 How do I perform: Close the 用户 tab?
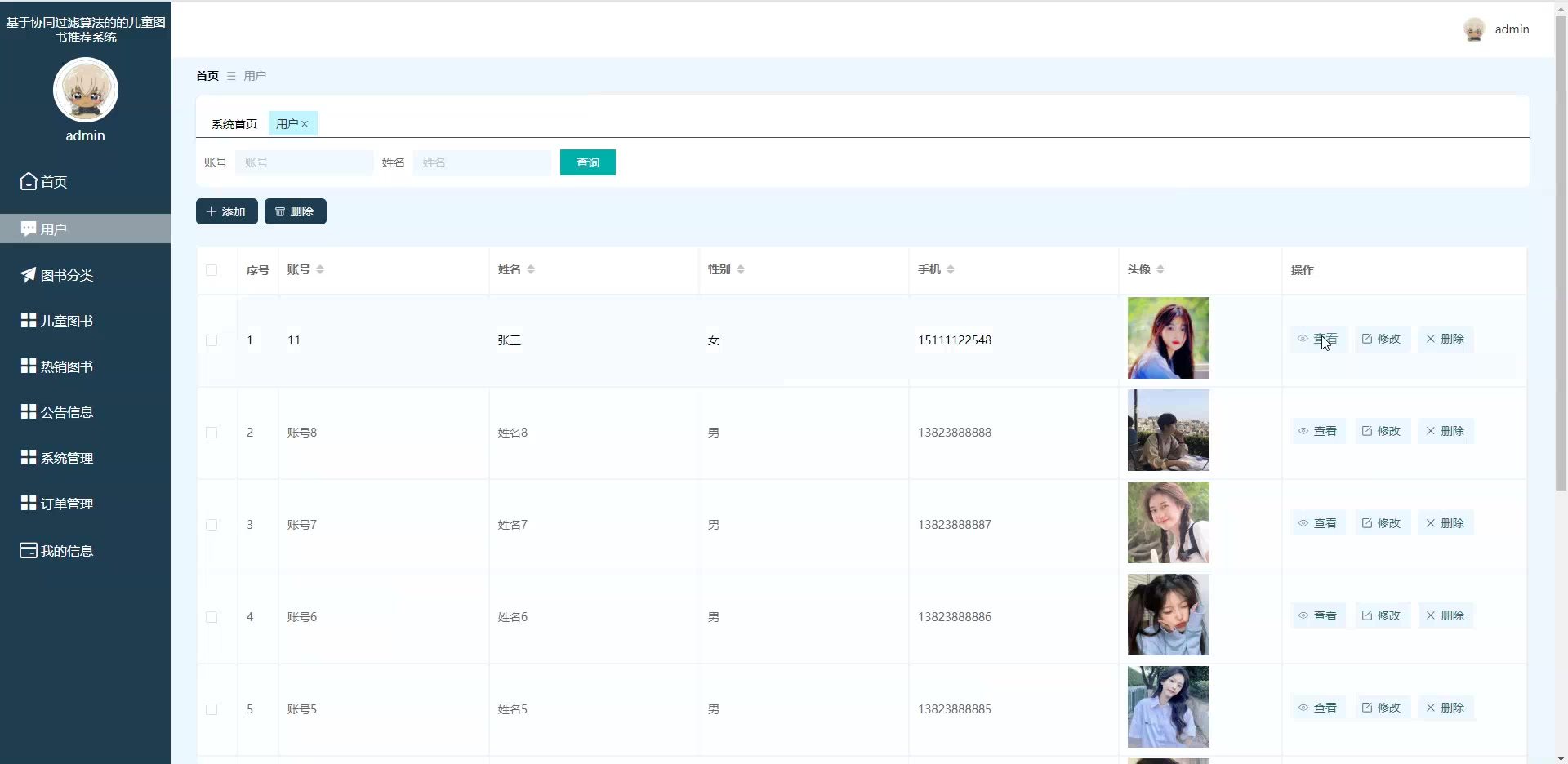tap(305, 124)
